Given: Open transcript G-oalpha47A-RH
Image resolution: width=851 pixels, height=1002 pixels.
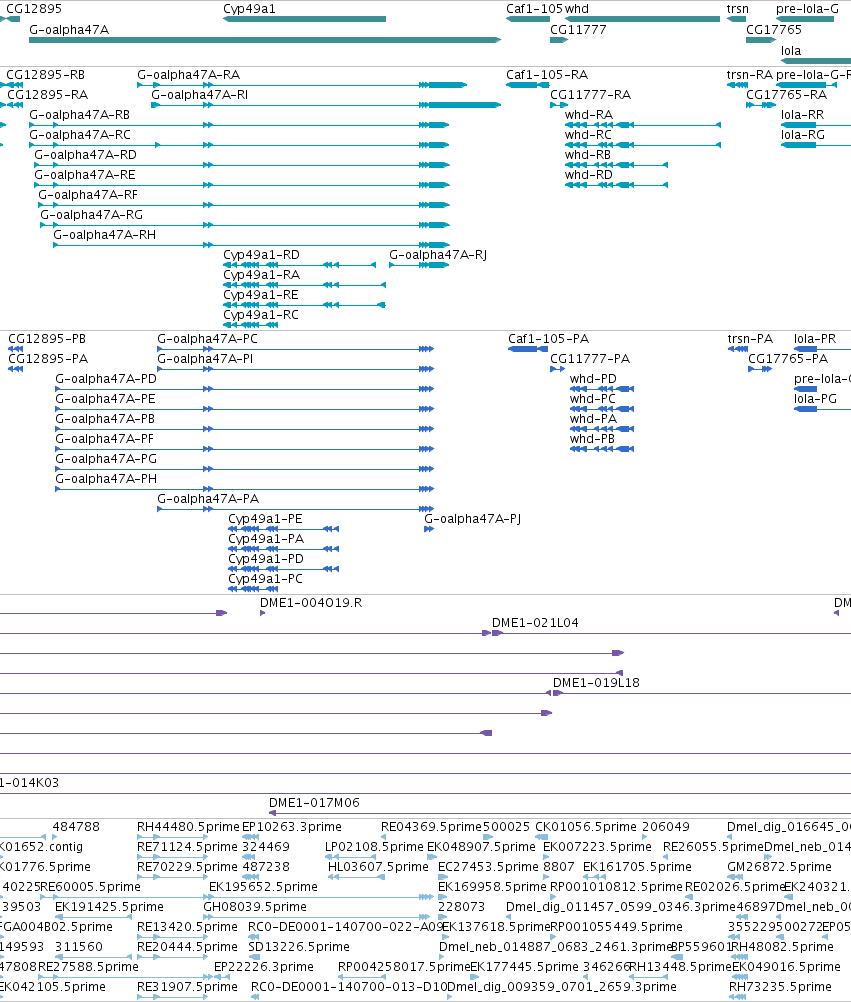Looking at the screenshot, I should pos(105,235).
